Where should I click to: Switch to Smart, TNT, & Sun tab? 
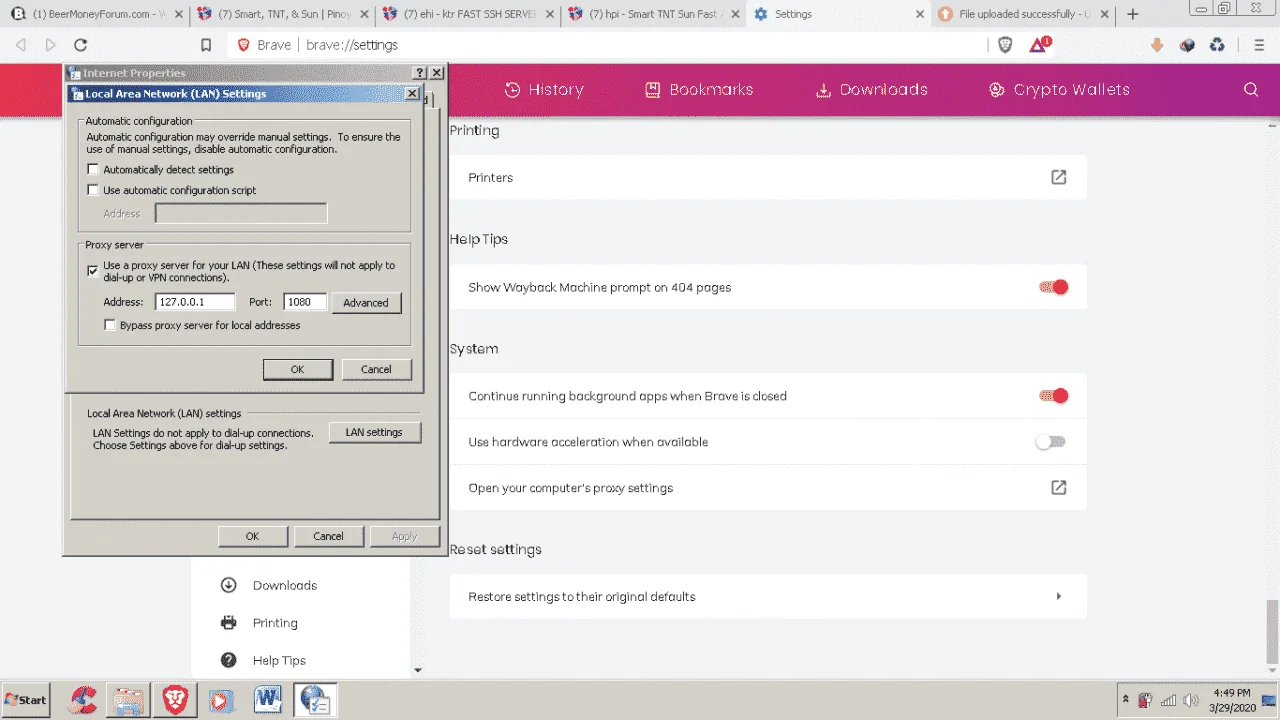click(x=282, y=14)
